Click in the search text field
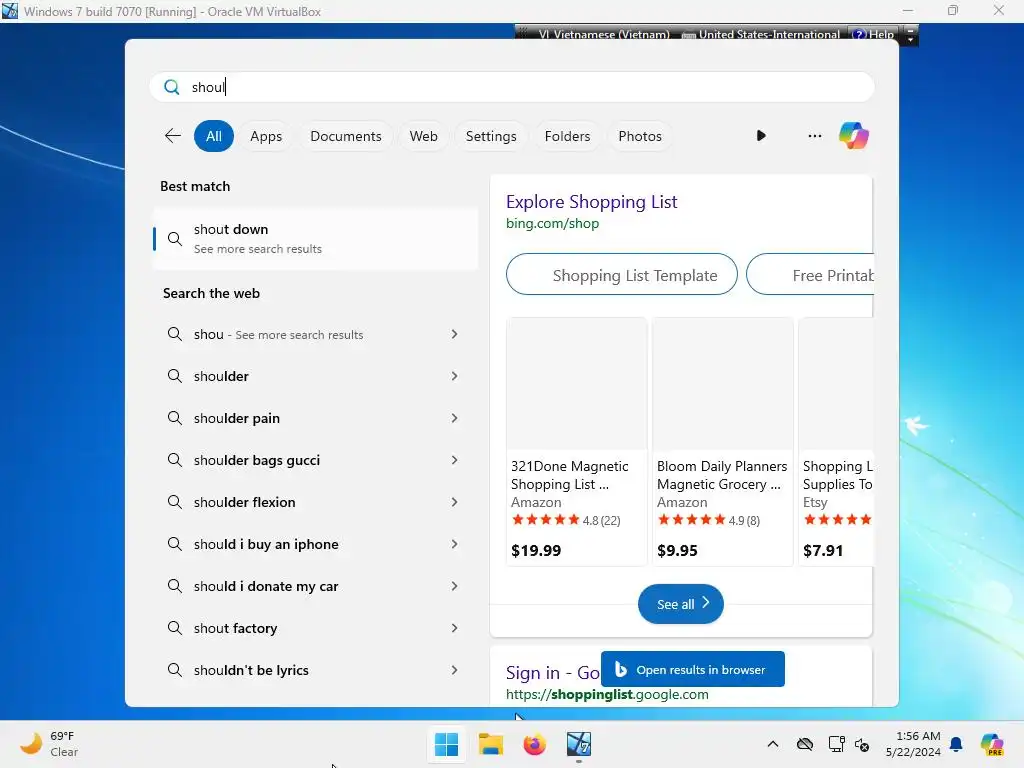This screenshot has width=1024, height=768. click(512, 87)
